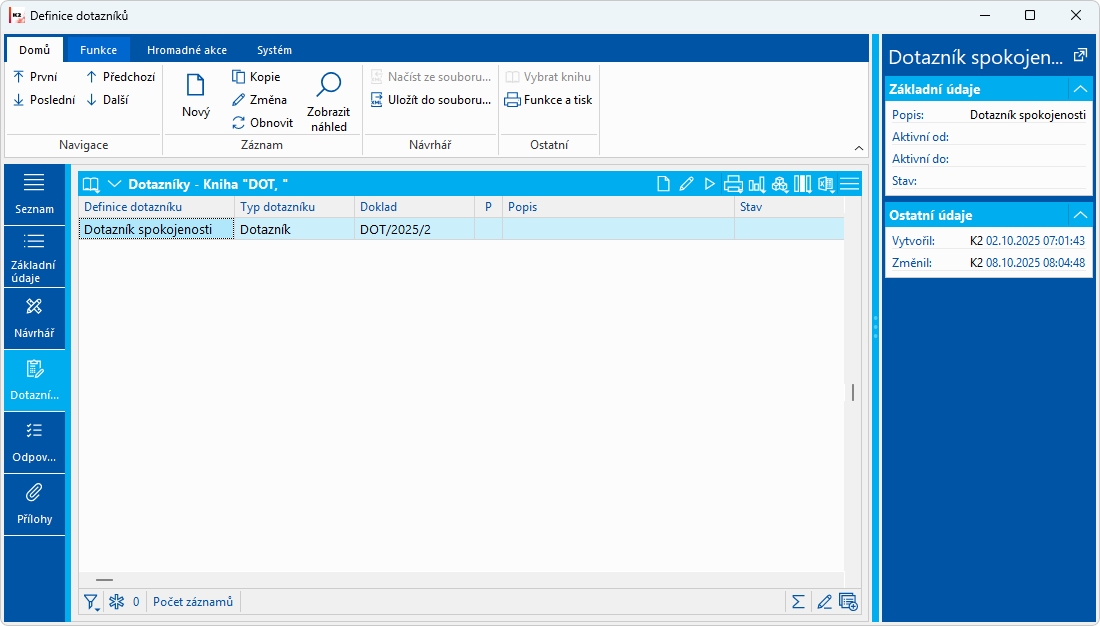Open Funkce a tisk
1100x626 pixels.
549,100
